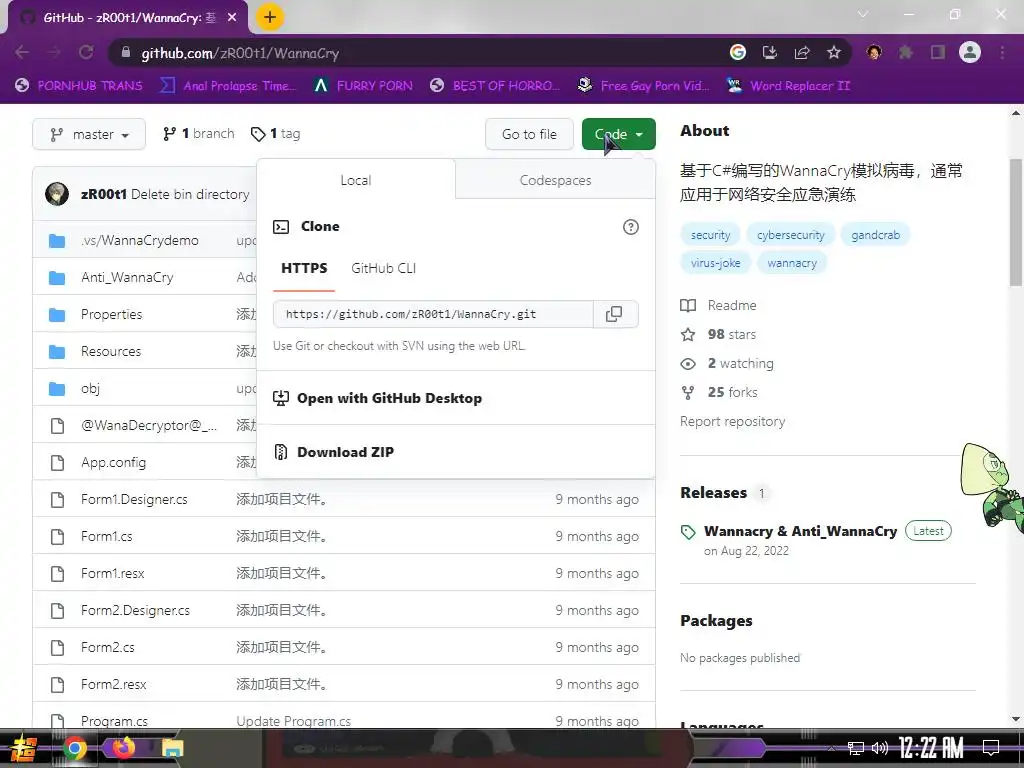Click the share page icon in address bar

pyautogui.click(x=802, y=53)
